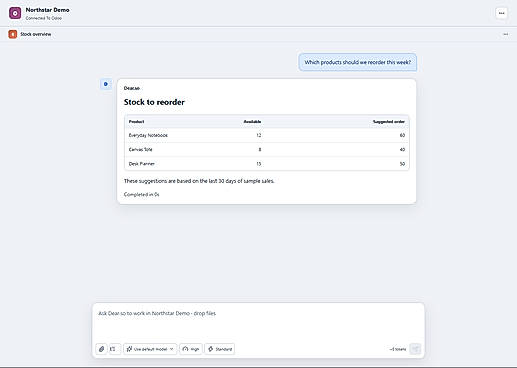Open the more options menu at top right

point(501,13)
